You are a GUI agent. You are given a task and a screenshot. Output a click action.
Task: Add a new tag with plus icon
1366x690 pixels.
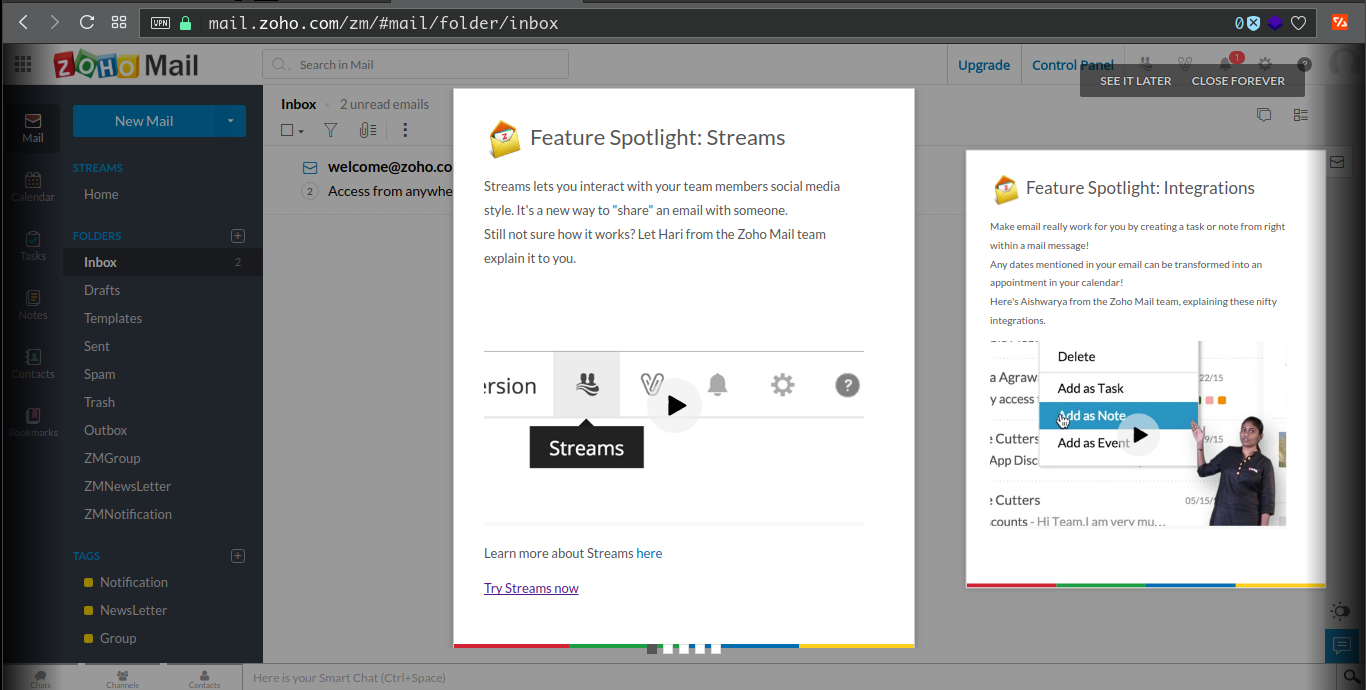click(x=238, y=556)
